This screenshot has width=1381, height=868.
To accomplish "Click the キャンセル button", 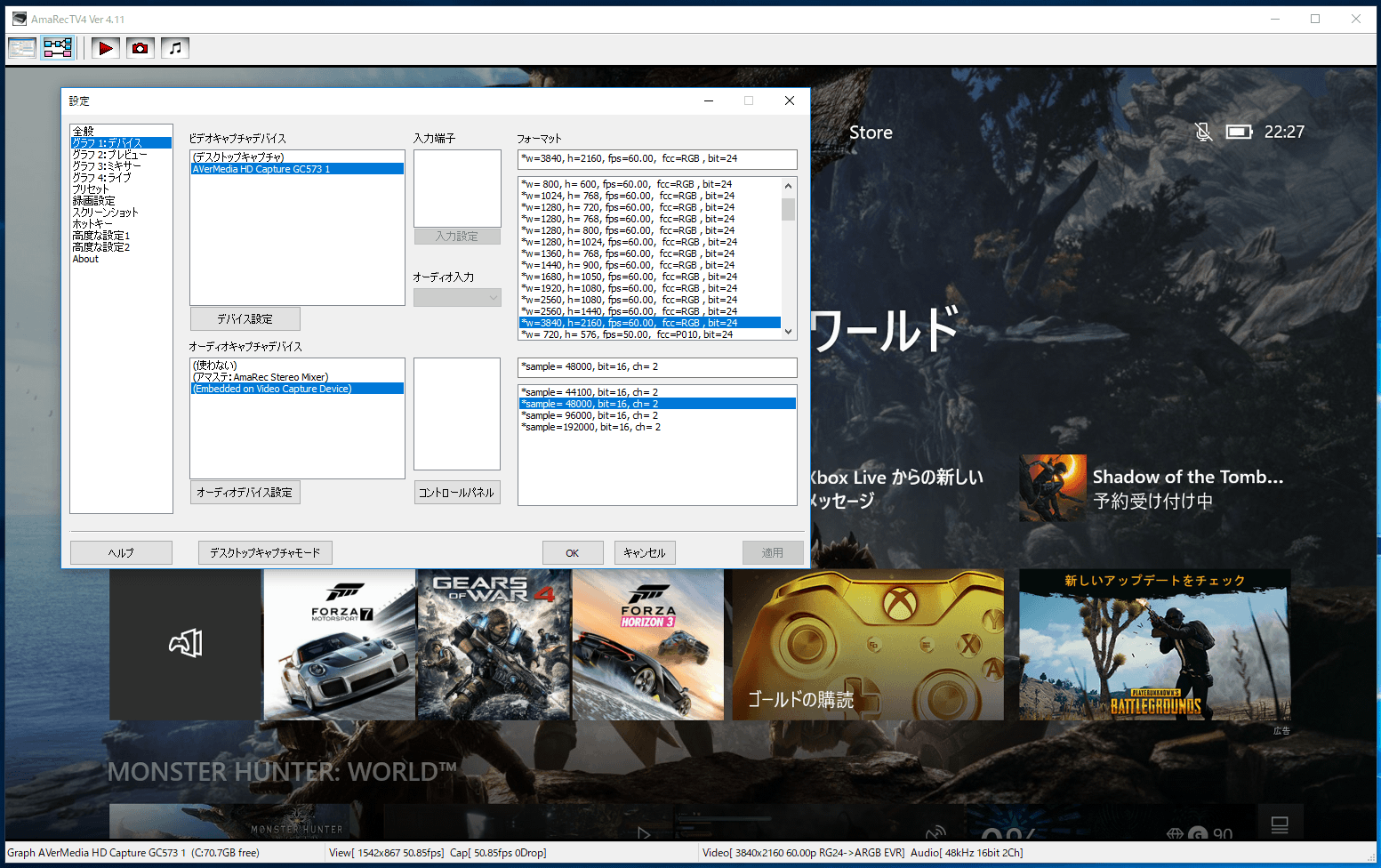I will click(645, 552).
